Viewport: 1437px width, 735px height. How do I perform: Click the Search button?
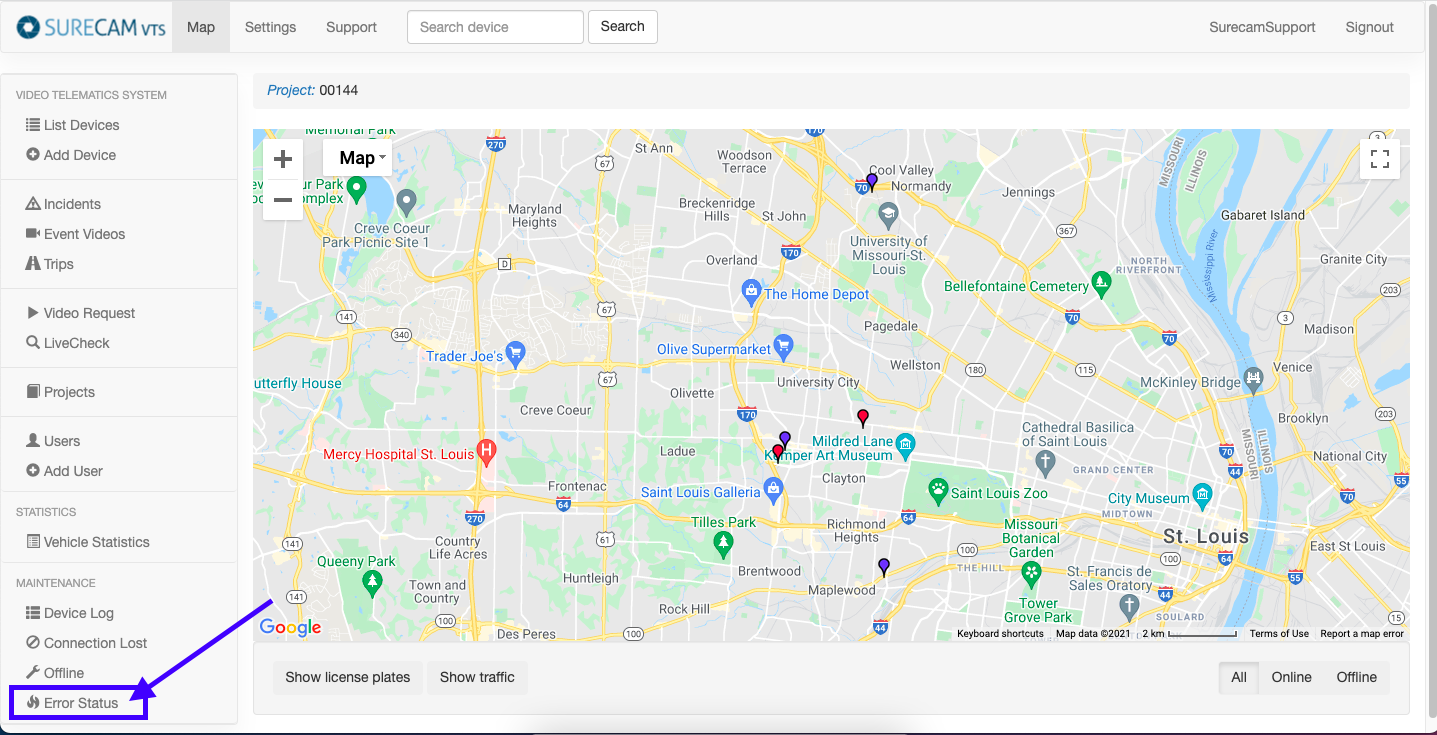point(622,27)
